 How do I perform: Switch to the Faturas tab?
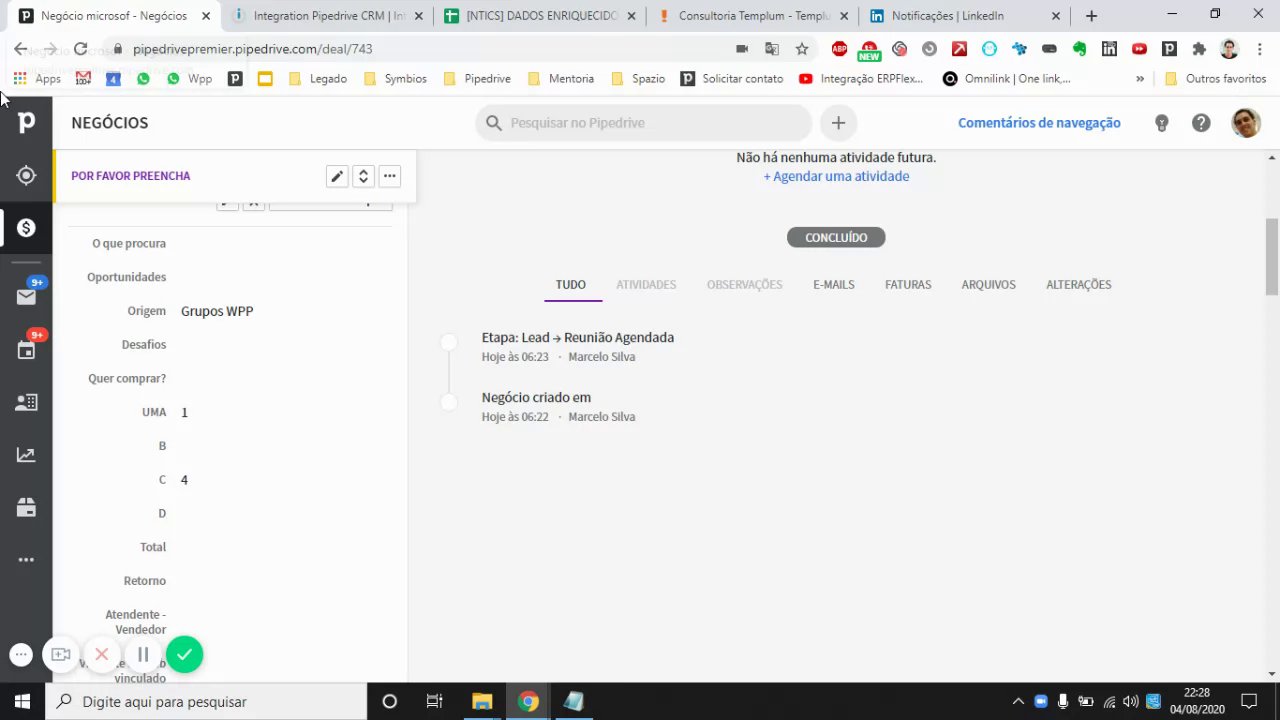[x=908, y=285]
